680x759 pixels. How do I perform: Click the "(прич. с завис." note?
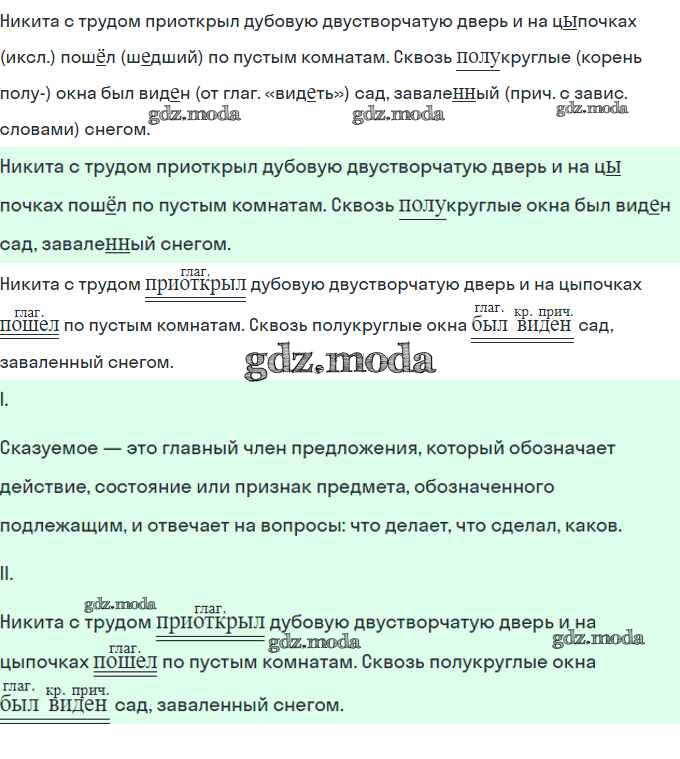(566, 96)
